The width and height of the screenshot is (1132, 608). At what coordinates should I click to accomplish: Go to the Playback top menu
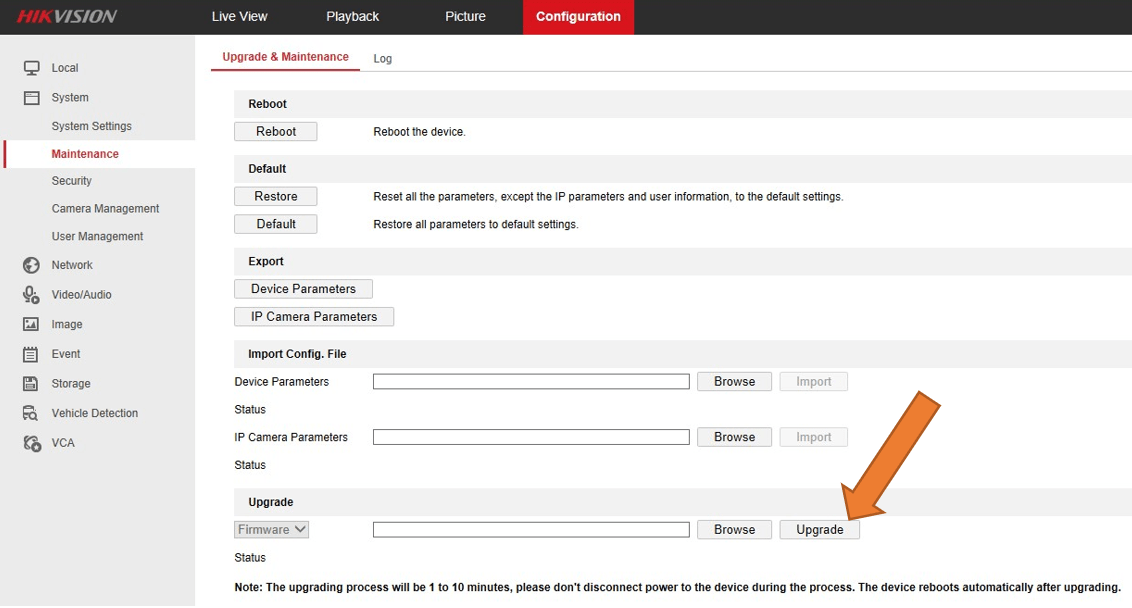coord(352,17)
